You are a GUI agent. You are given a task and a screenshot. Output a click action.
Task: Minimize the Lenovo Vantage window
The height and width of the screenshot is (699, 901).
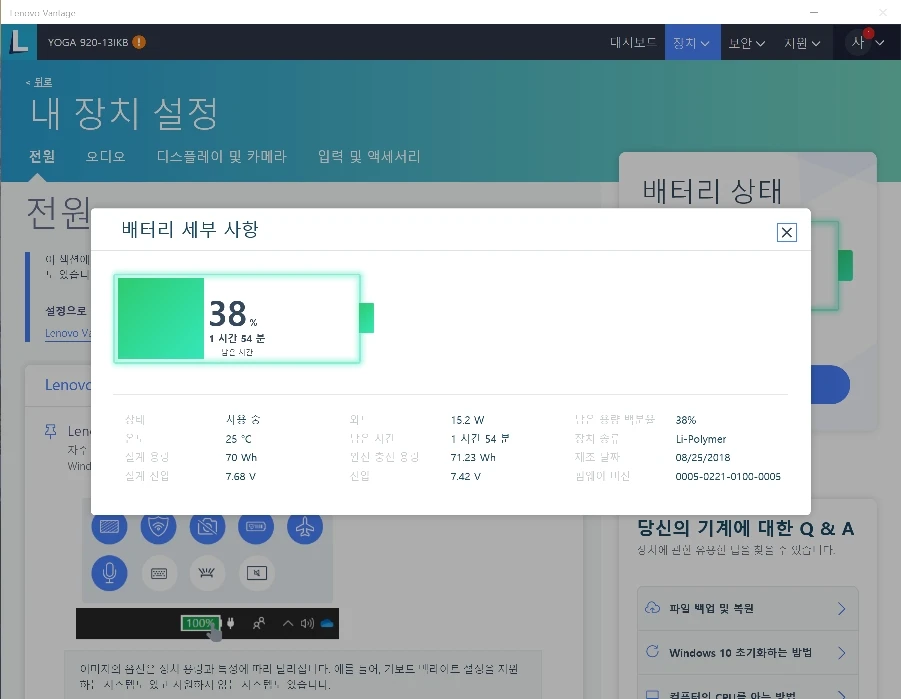[814, 12]
